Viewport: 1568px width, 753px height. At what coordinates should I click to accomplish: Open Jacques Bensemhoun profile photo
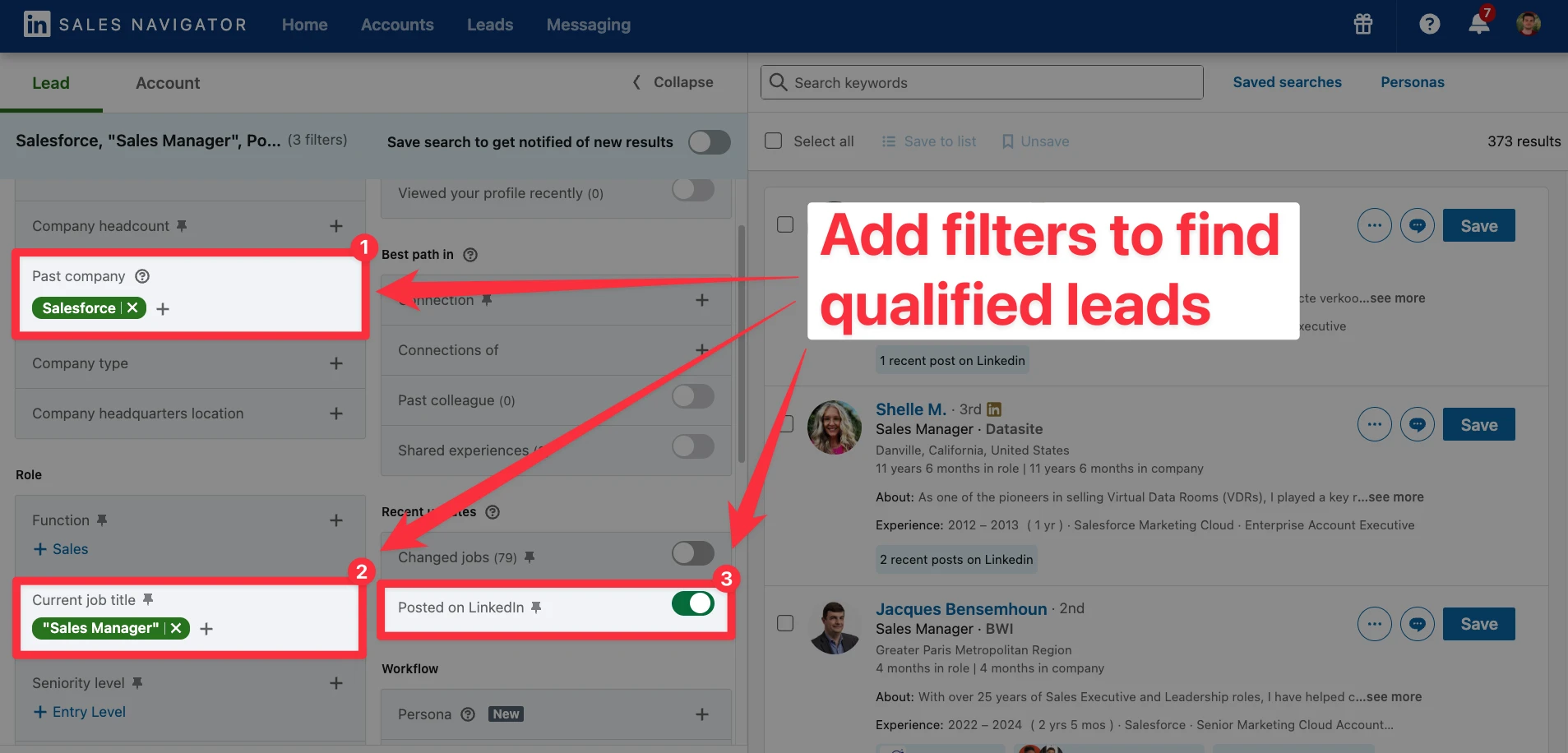pyautogui.click(x=835, y=627)
